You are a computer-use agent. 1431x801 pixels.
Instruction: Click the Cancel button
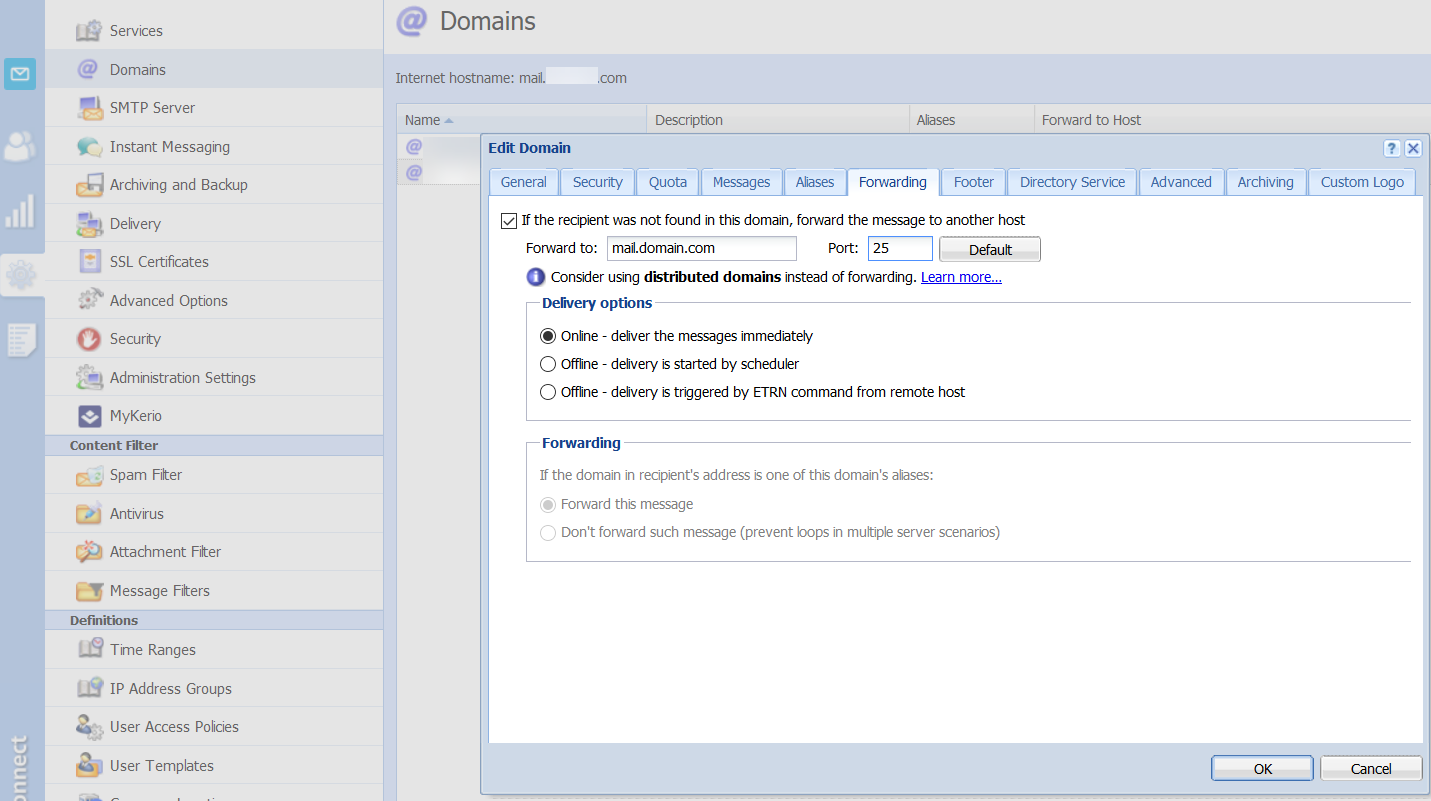1371,768
